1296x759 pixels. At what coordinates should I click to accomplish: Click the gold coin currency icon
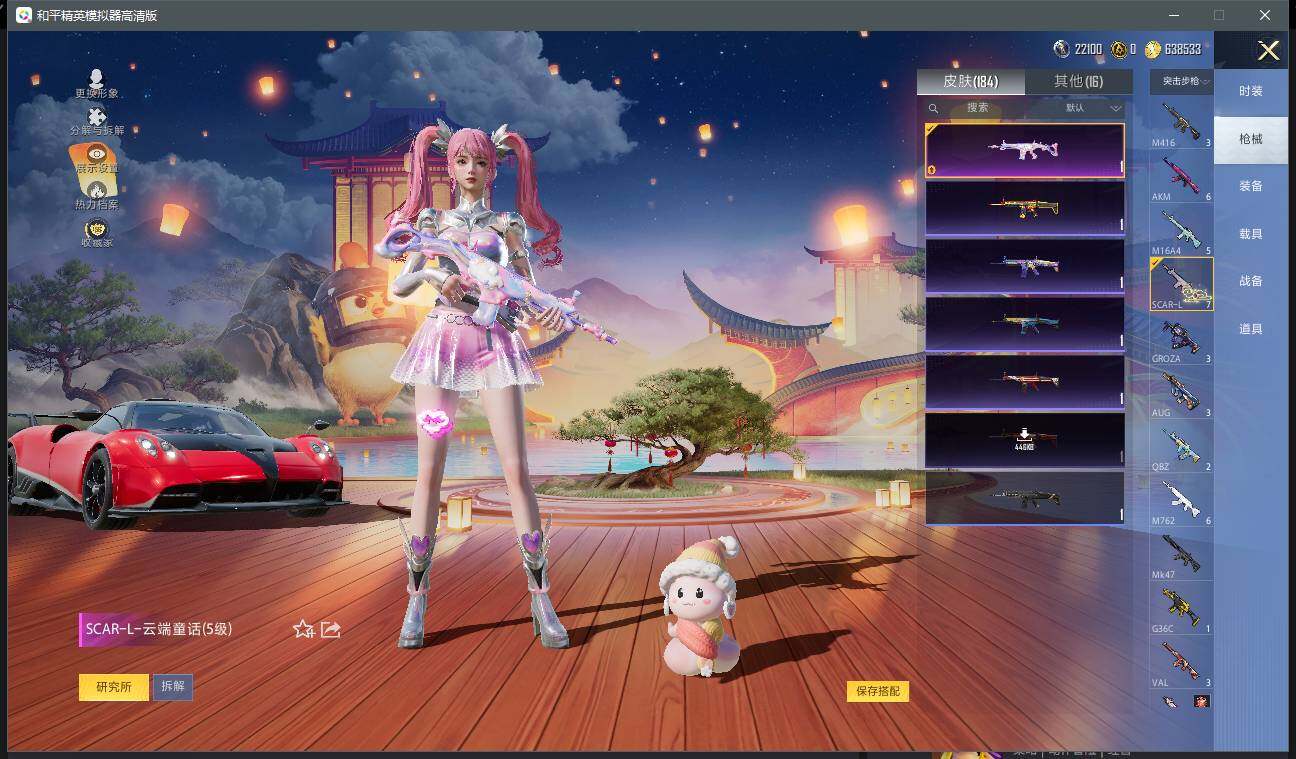coord(1152,49)
